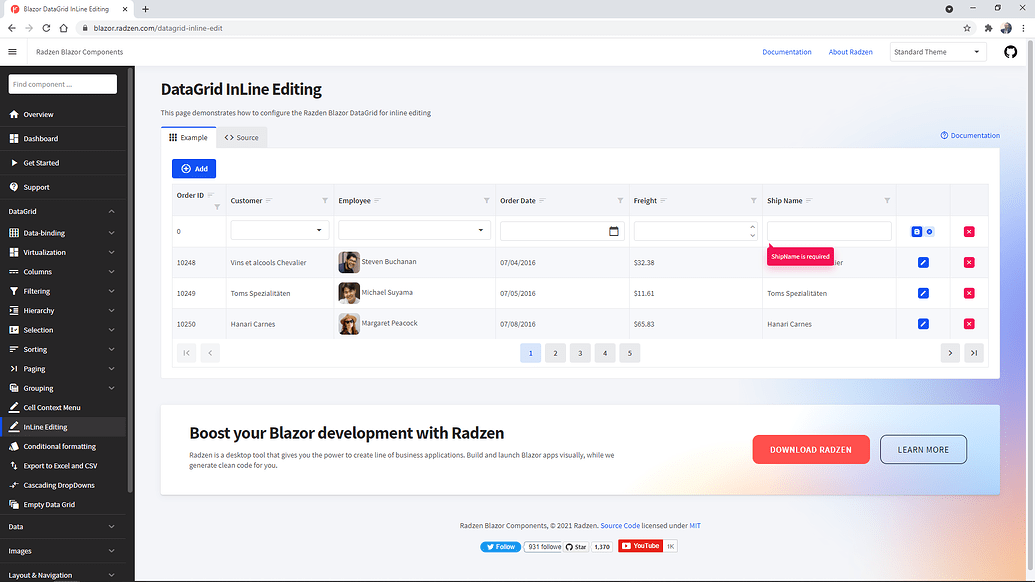Open the sidebar hamburger menu icon
The image size is (1035, 582).
(x=13, y=51)
